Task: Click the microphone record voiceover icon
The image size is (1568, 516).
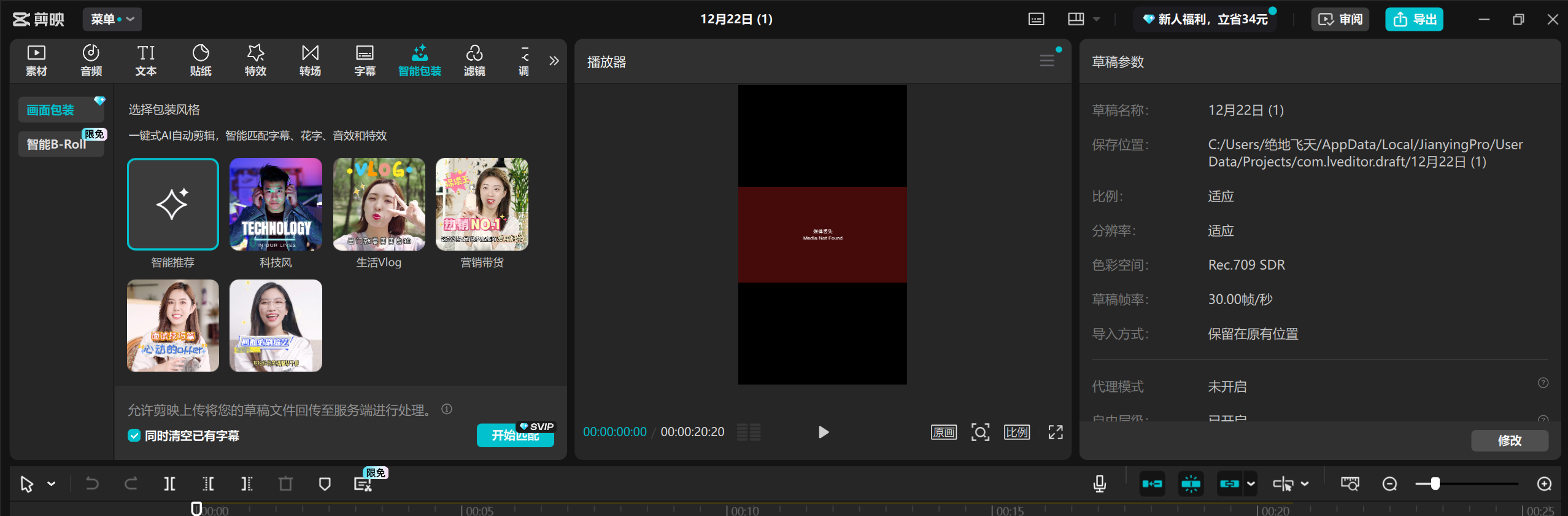Action: 1099,484
